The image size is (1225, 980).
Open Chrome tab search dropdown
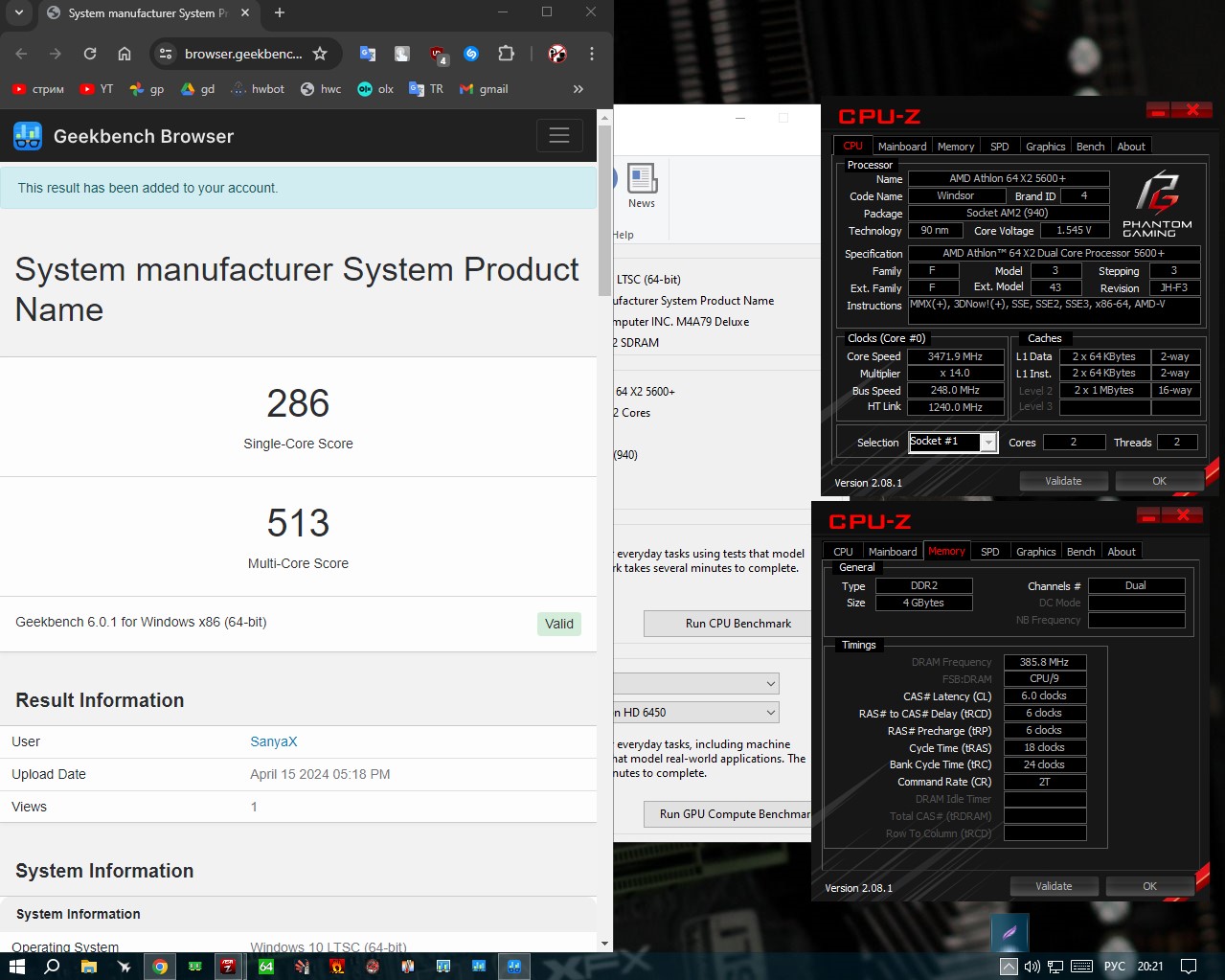18,12
